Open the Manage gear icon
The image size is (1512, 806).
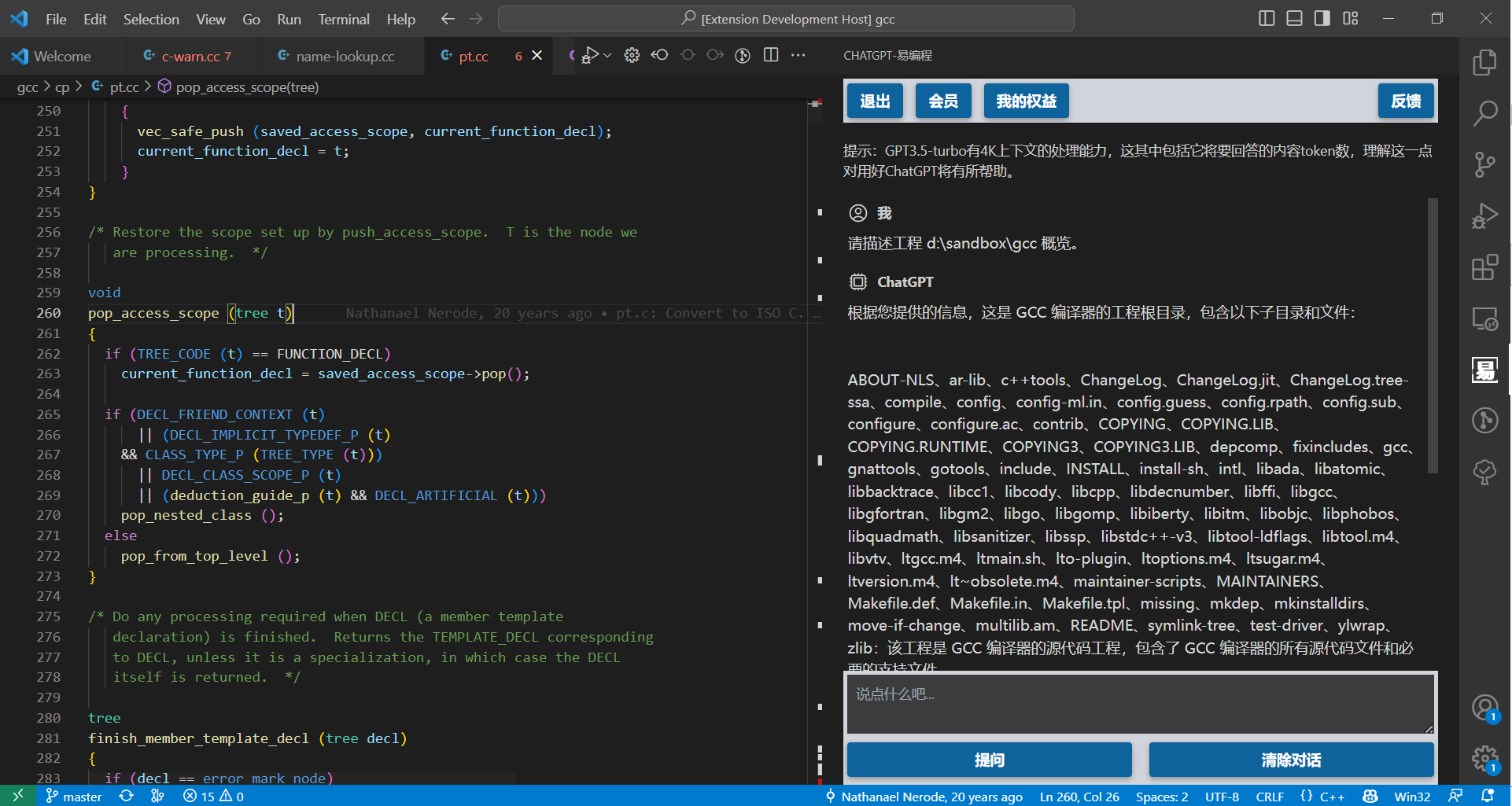[x=1484, y=758]
